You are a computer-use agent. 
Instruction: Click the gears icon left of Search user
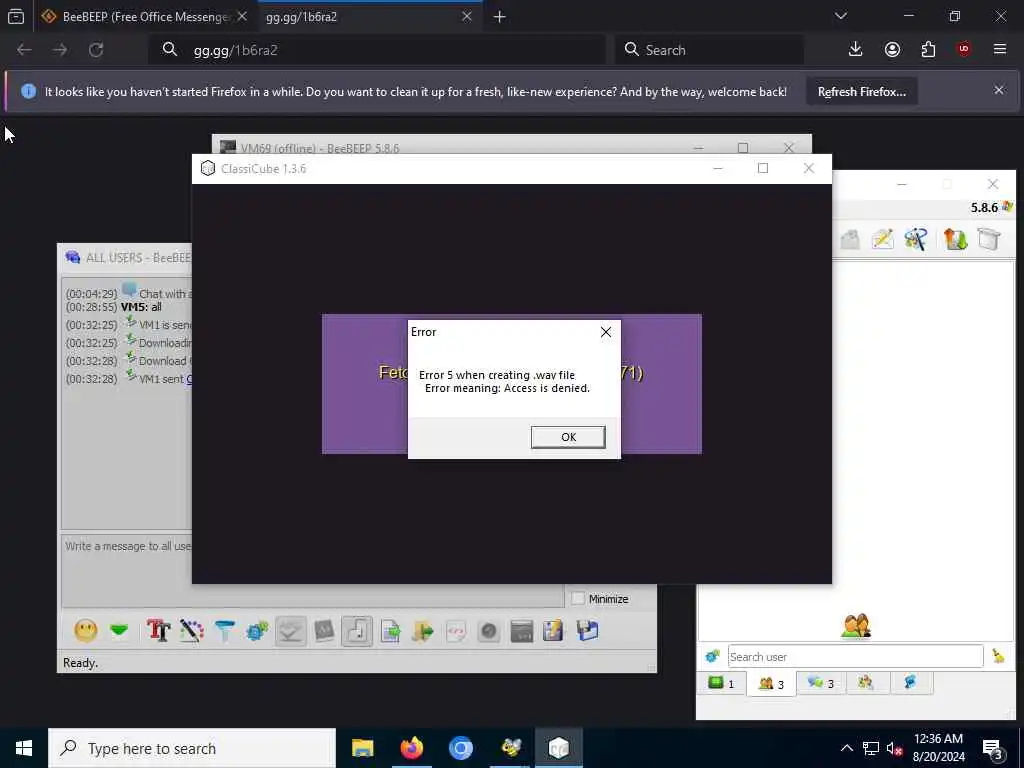click(712, 656)
